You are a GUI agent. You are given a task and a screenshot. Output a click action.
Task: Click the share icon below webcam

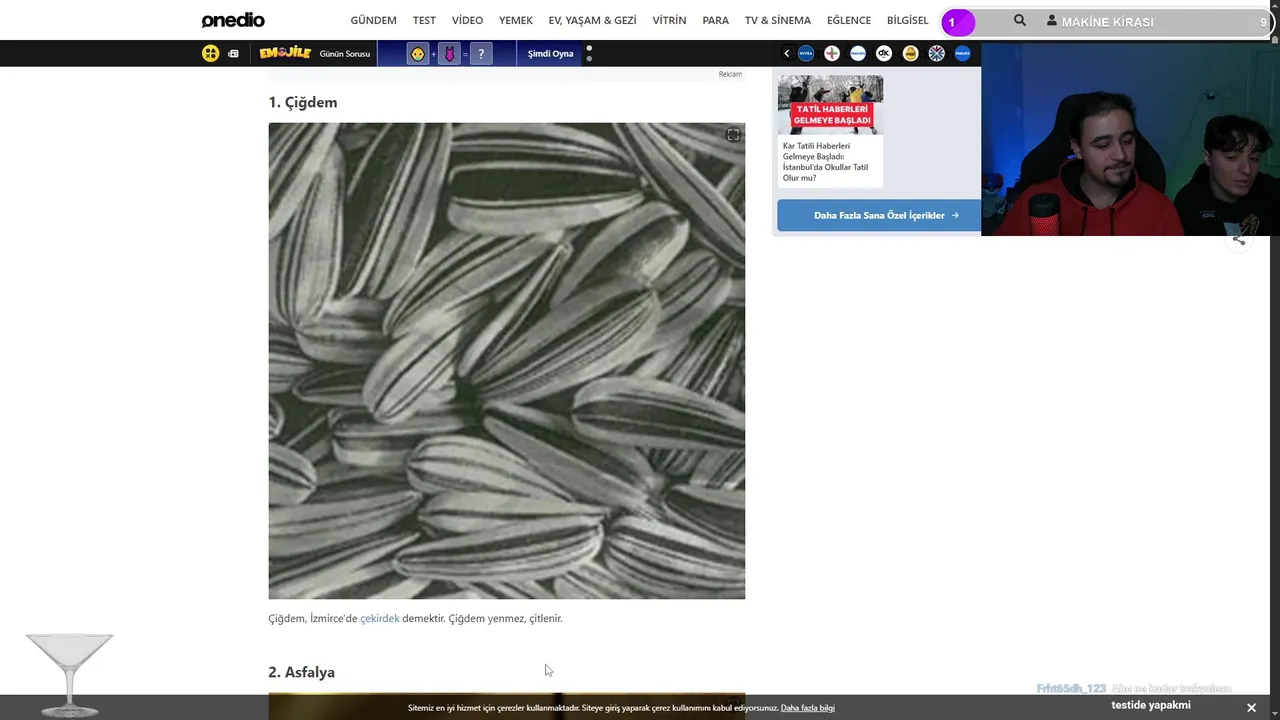pos(1239,239)
